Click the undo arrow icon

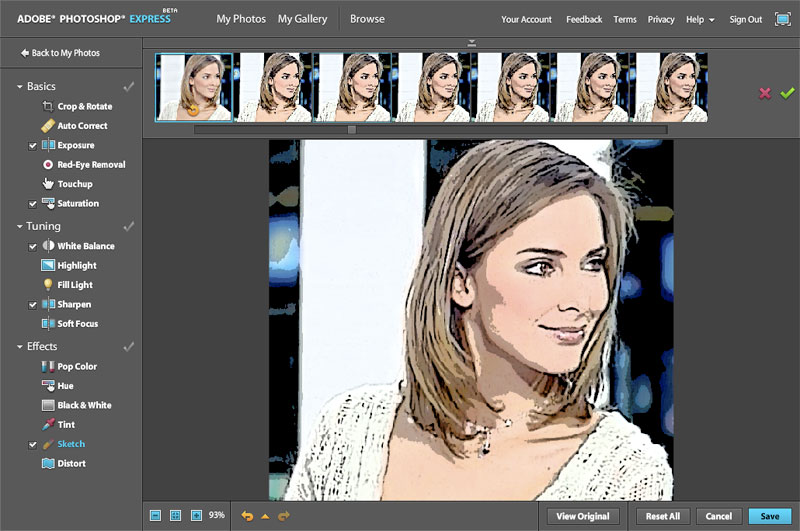click(x=247, y=516)
